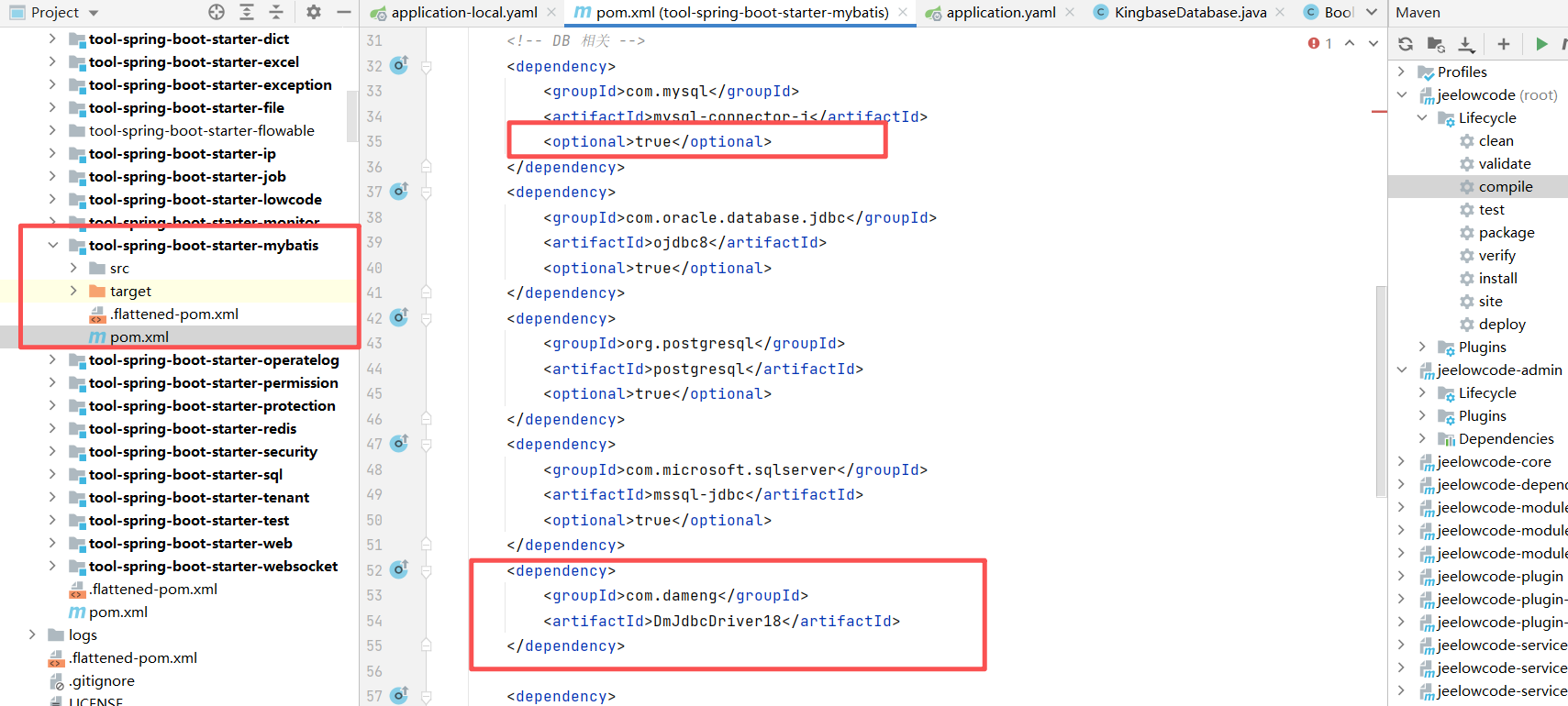
Task: Run Maven build with green play icon
Action: [1541, 44]
